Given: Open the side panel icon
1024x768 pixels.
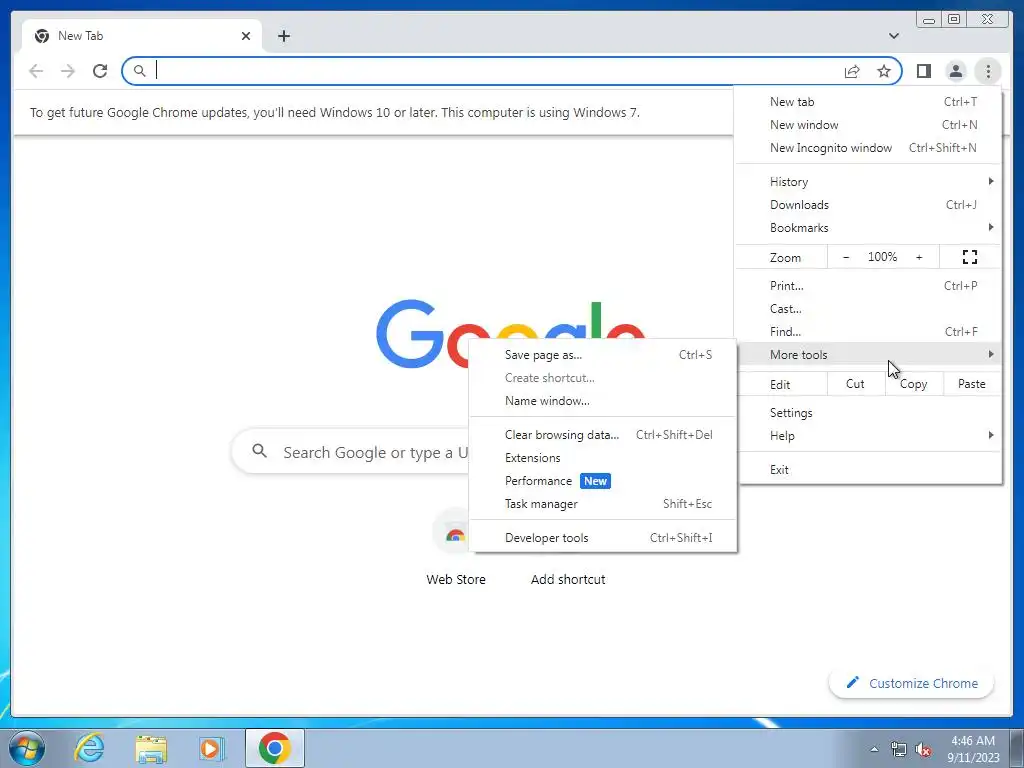Looking at the screenshot, I should pyautogui.click(x=923, y=71).
